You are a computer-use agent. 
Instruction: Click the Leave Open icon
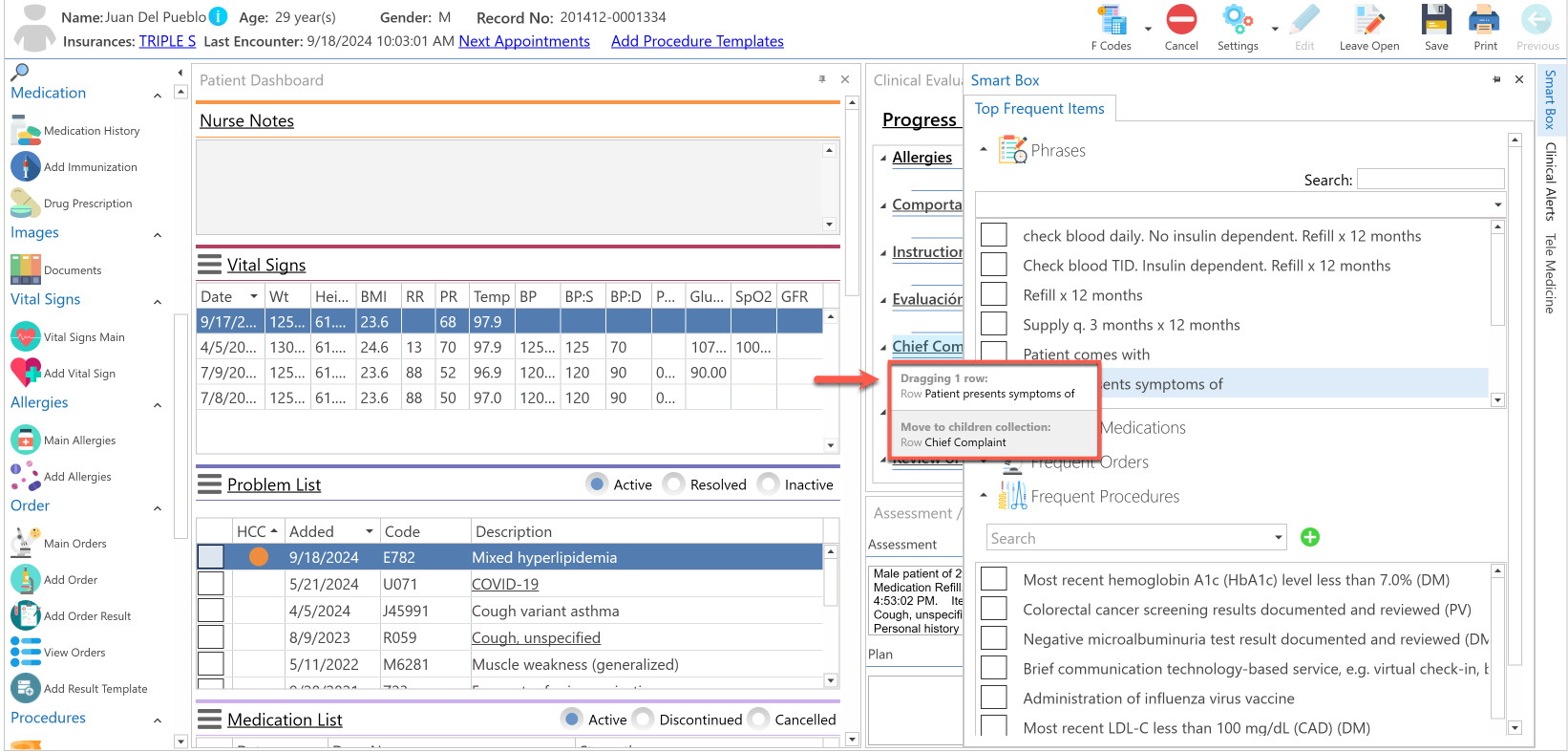[1368, 20]
